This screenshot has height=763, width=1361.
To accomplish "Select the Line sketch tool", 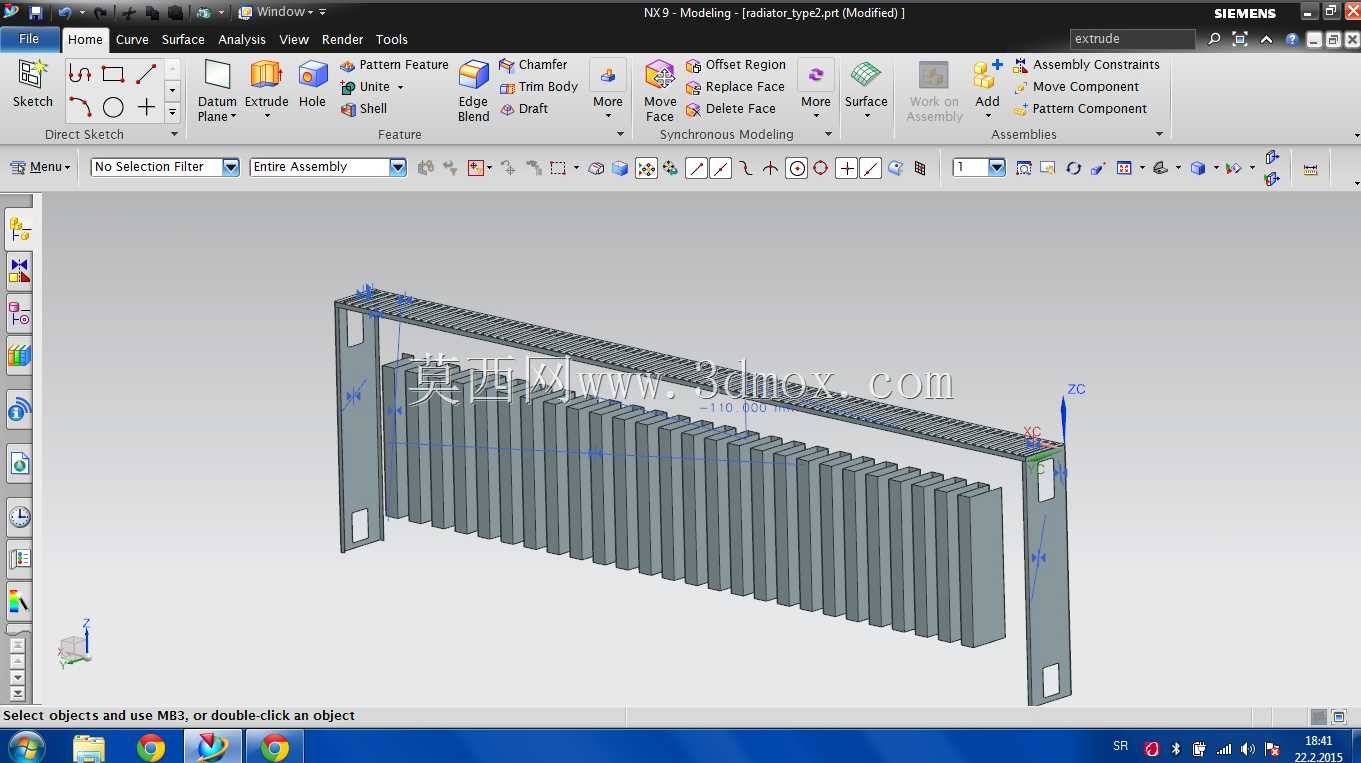I will [x=146, y=74].
